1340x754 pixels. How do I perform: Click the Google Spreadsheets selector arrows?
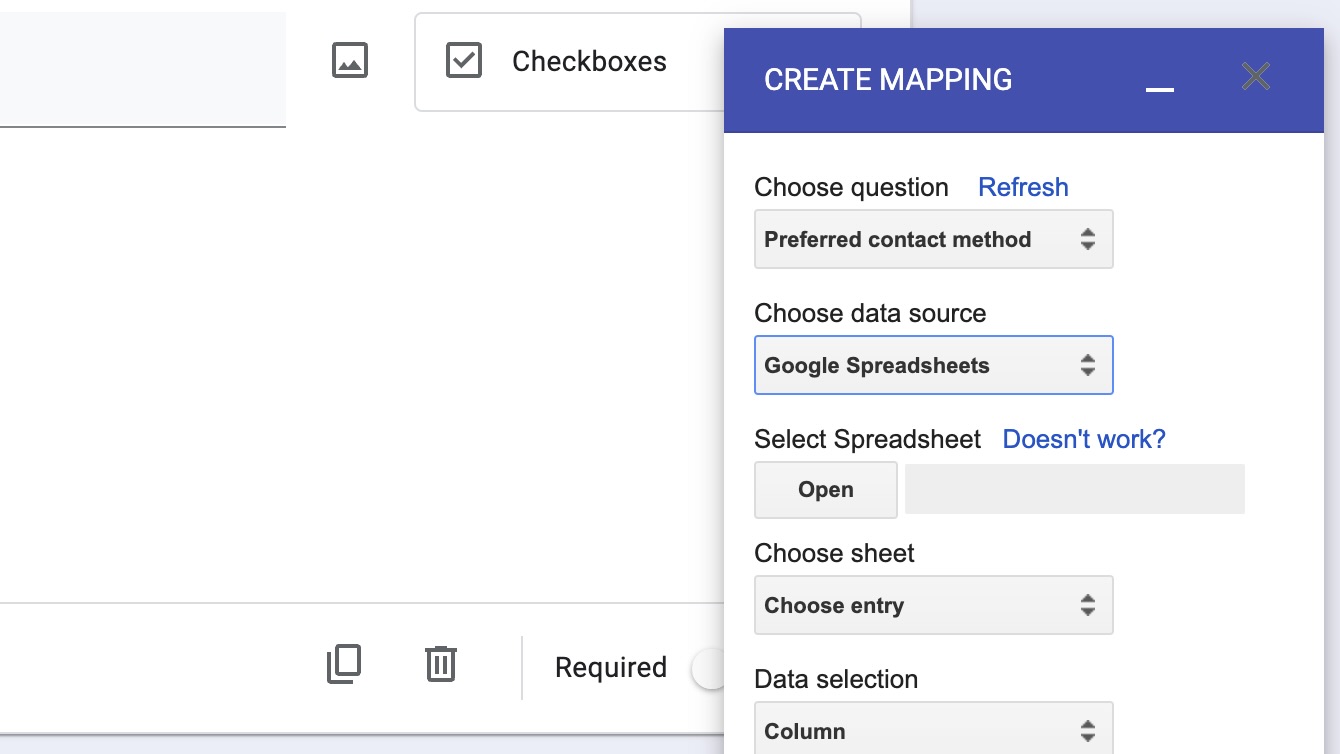tap(1088, 366)
